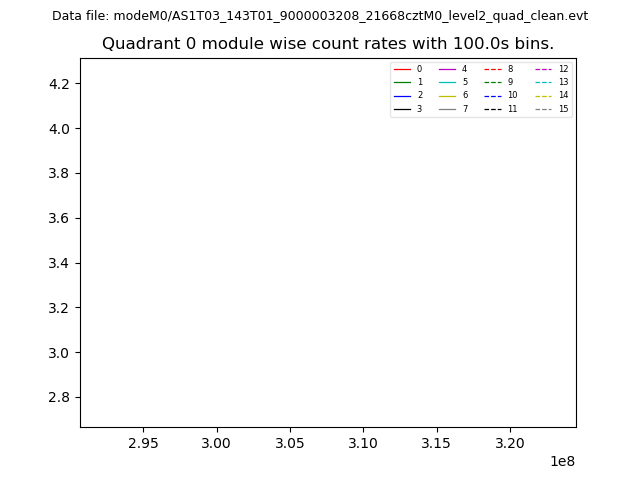
Task: Choose the gray solid legend line for module 7
Action: click(x=447, y=109)
